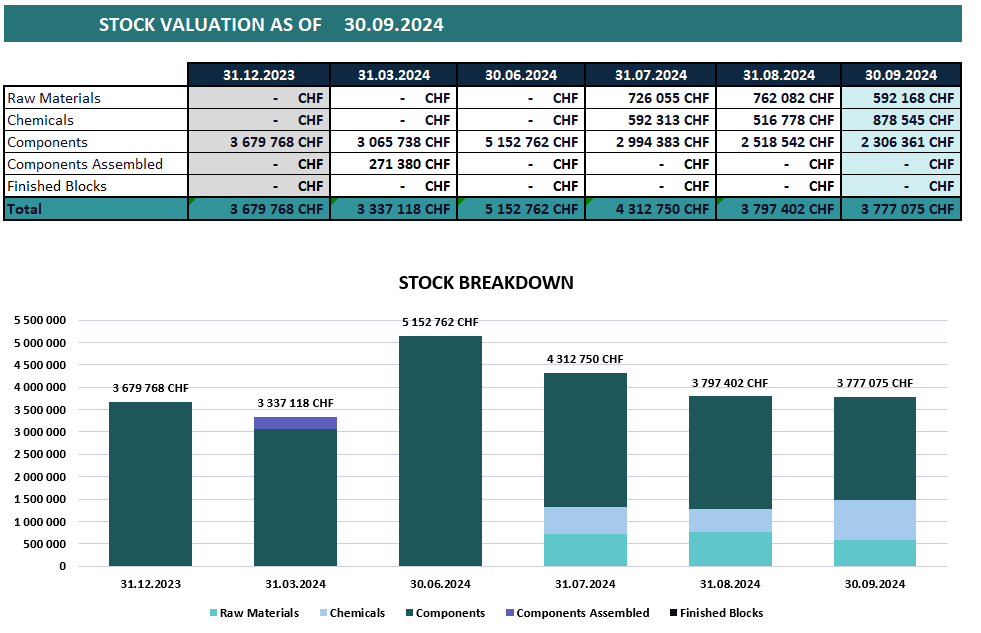Select the tallest bar for 30.06.2024

coord(440,450)
